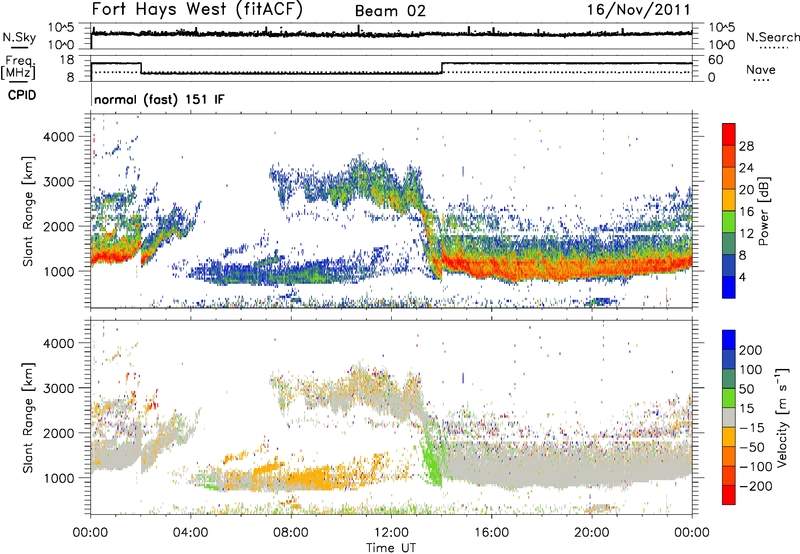Screen dimensions: 800x554
Task: Pick the red top segment of Power colorbar
Action: pyautogui.click(x=729, y=134)
